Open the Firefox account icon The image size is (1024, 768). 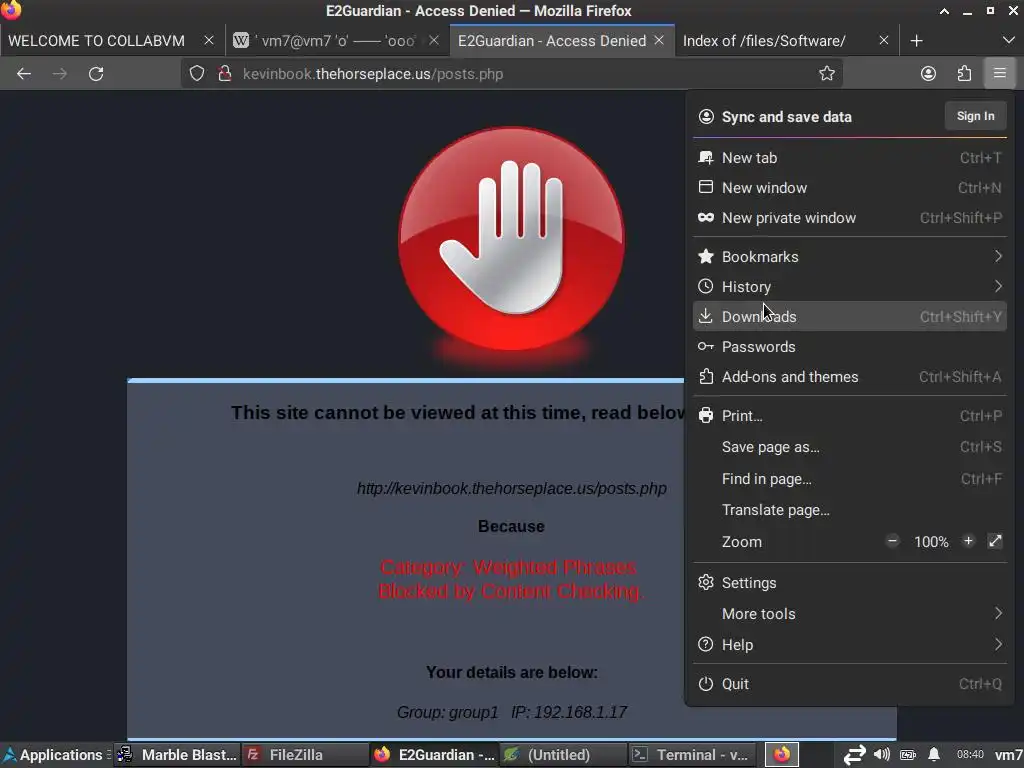pos(928,74)
